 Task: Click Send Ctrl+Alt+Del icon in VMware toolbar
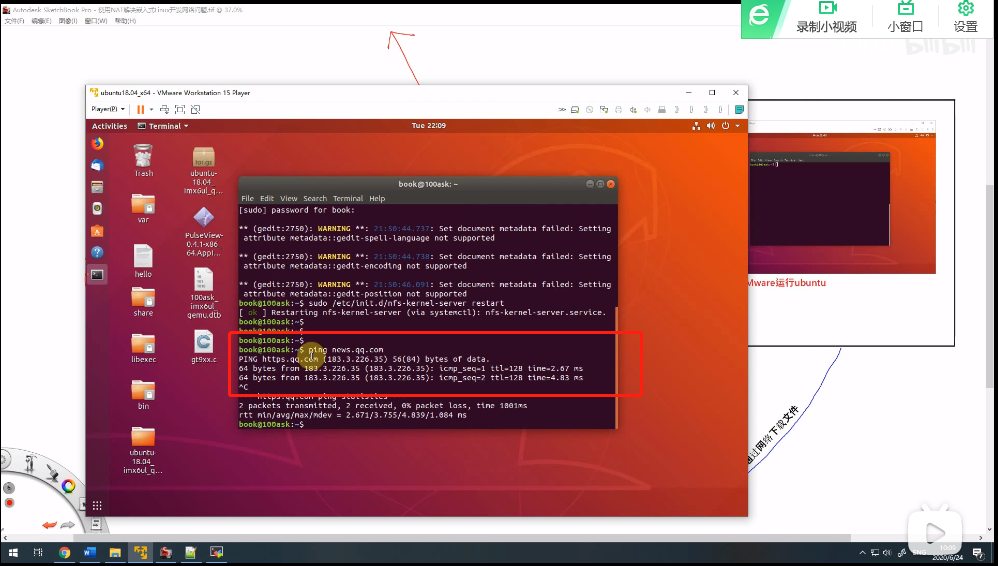click(164, 110)
